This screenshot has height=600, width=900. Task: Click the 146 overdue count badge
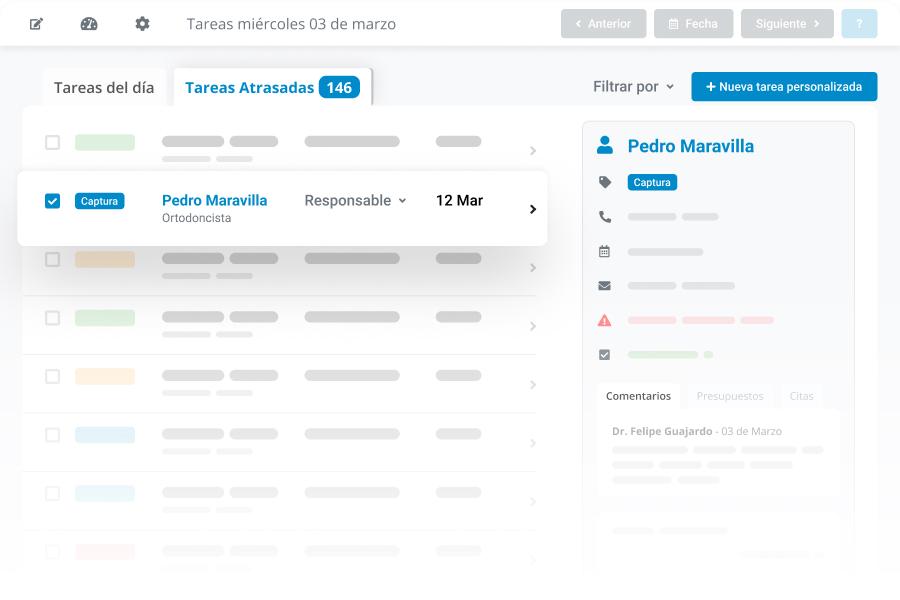coord(339,87)
